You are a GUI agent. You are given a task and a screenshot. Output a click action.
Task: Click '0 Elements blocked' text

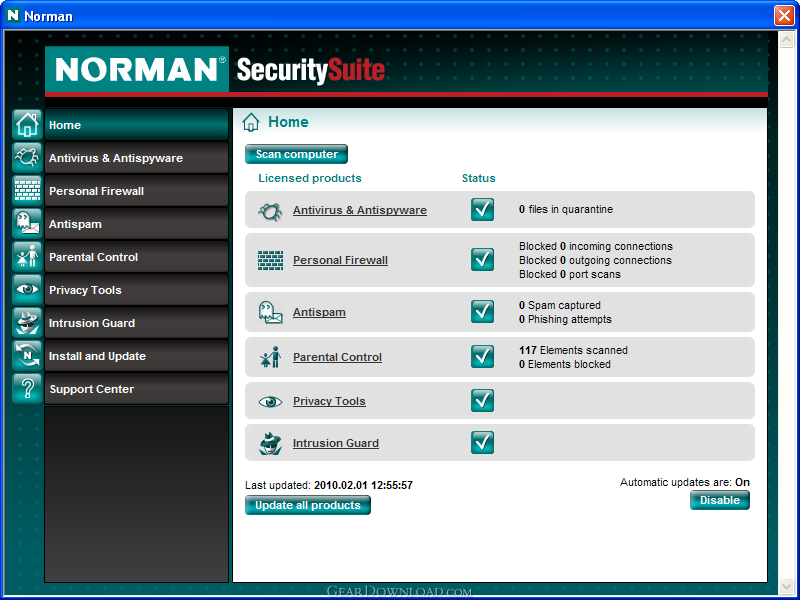tap(565, 364)
